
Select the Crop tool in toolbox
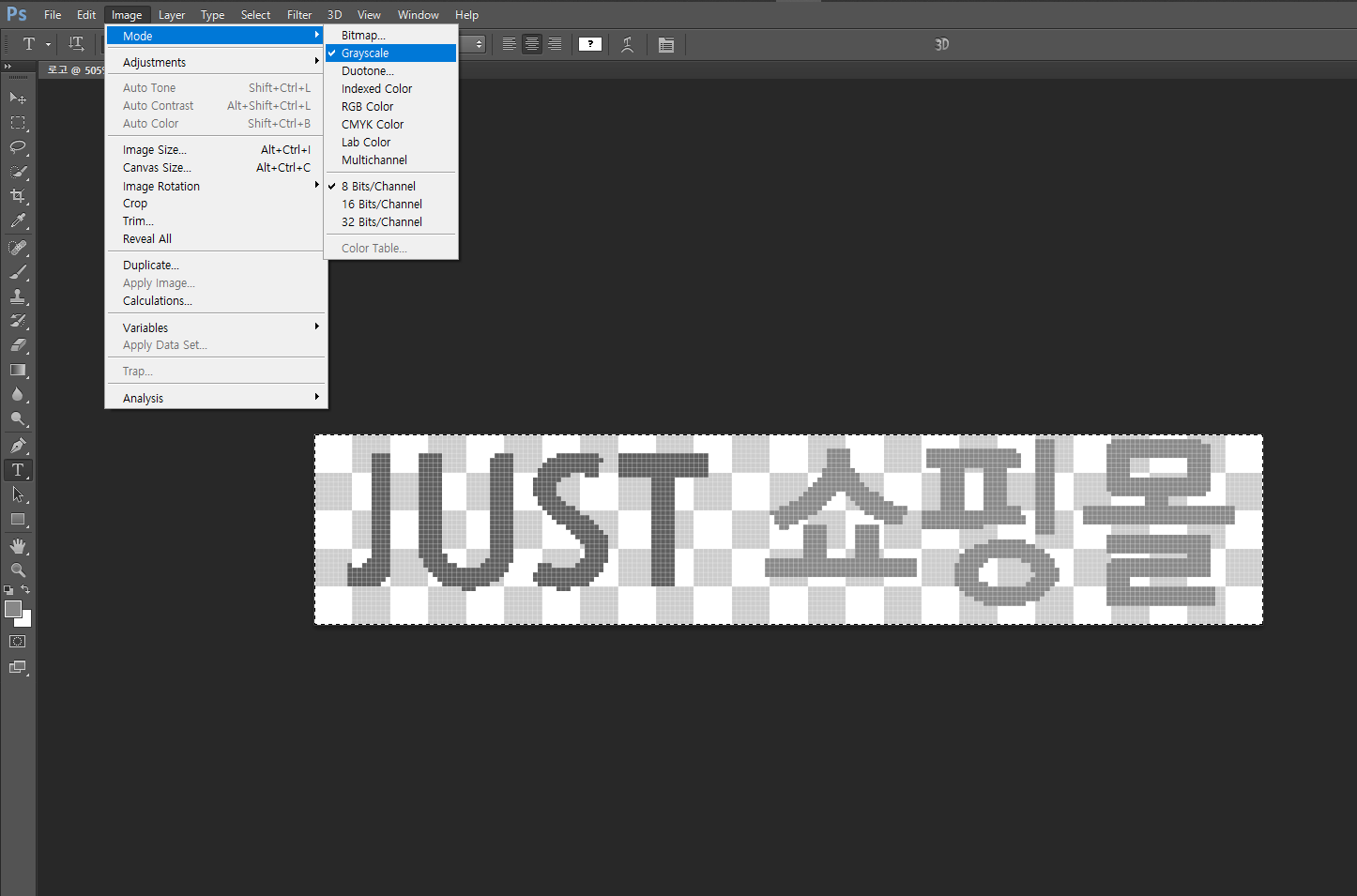pyautogui.click(x=18, y=196)
